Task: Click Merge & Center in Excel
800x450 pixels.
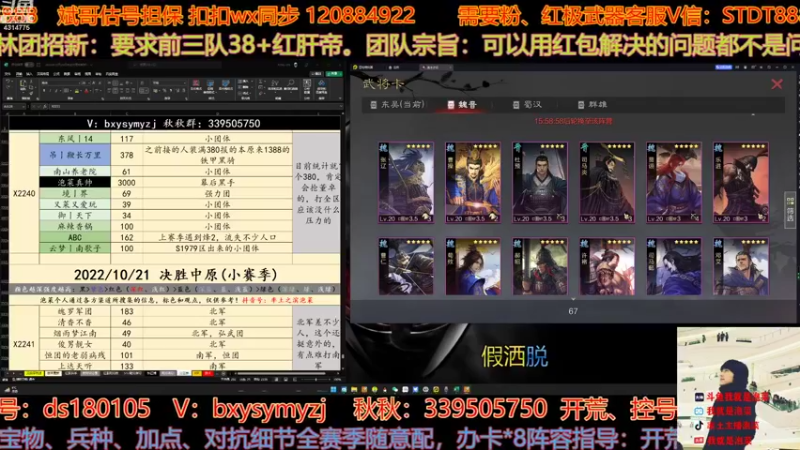Action: [x=144, y=90]
